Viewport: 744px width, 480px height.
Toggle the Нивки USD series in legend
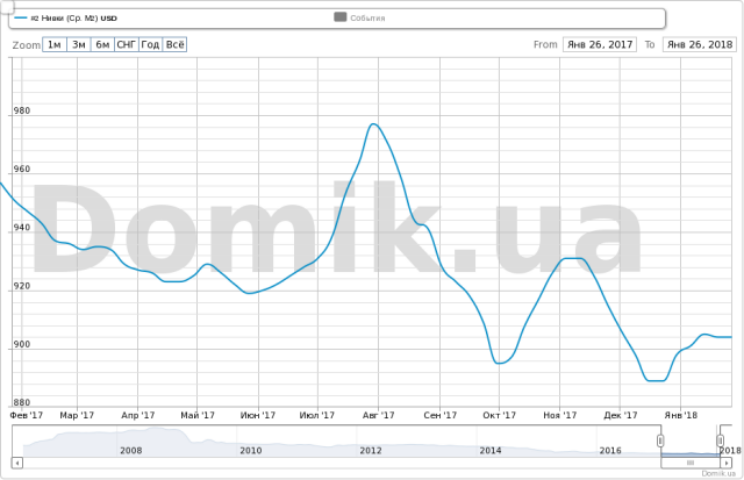66,18
